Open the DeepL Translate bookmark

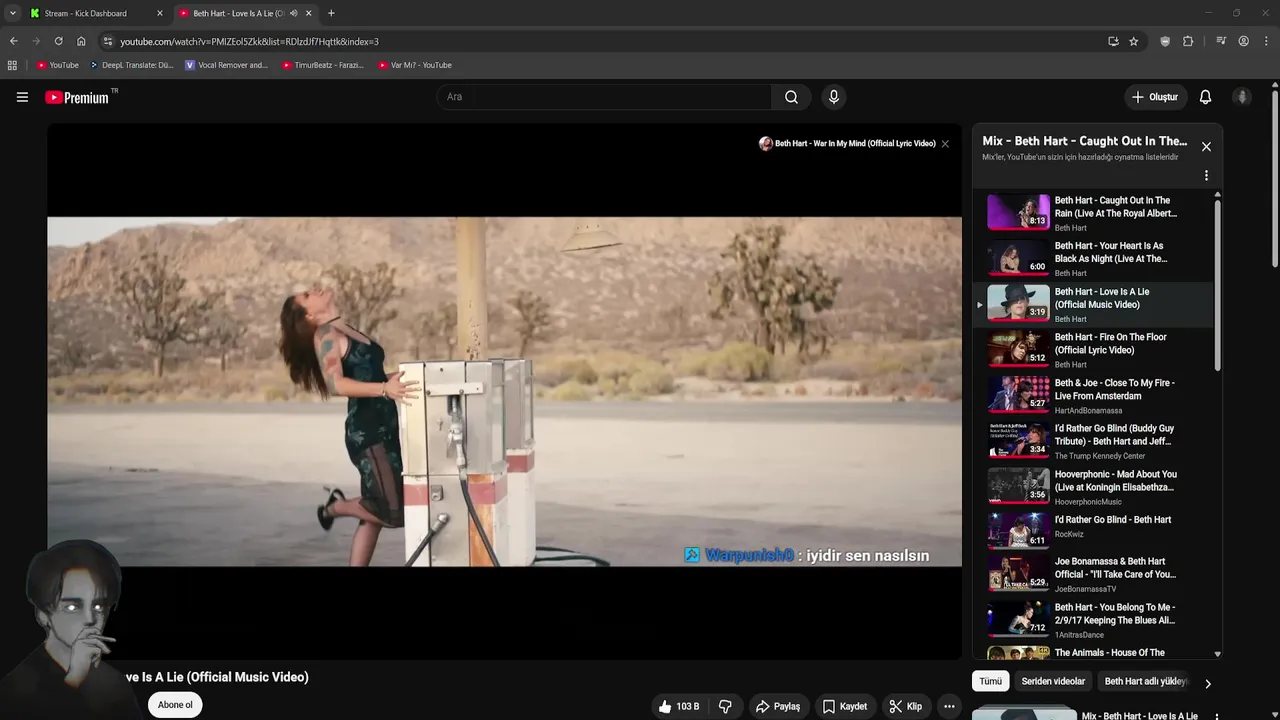point(131,65)
